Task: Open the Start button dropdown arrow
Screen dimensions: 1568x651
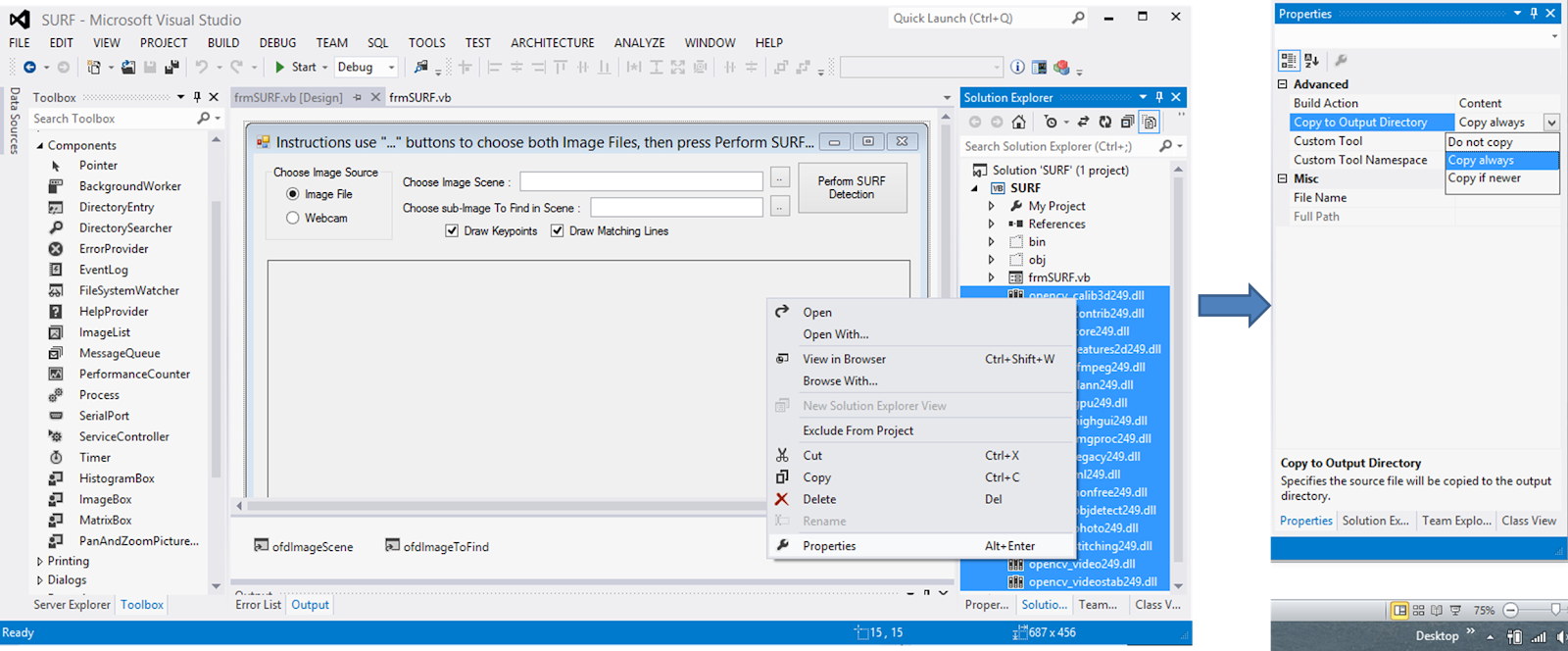Action: (x=325, y=68)
